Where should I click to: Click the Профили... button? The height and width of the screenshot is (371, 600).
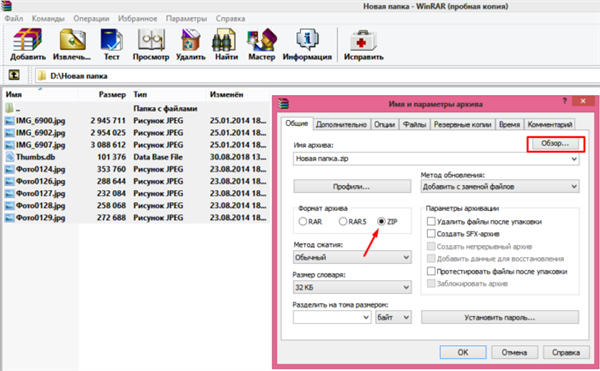(352, 187)
